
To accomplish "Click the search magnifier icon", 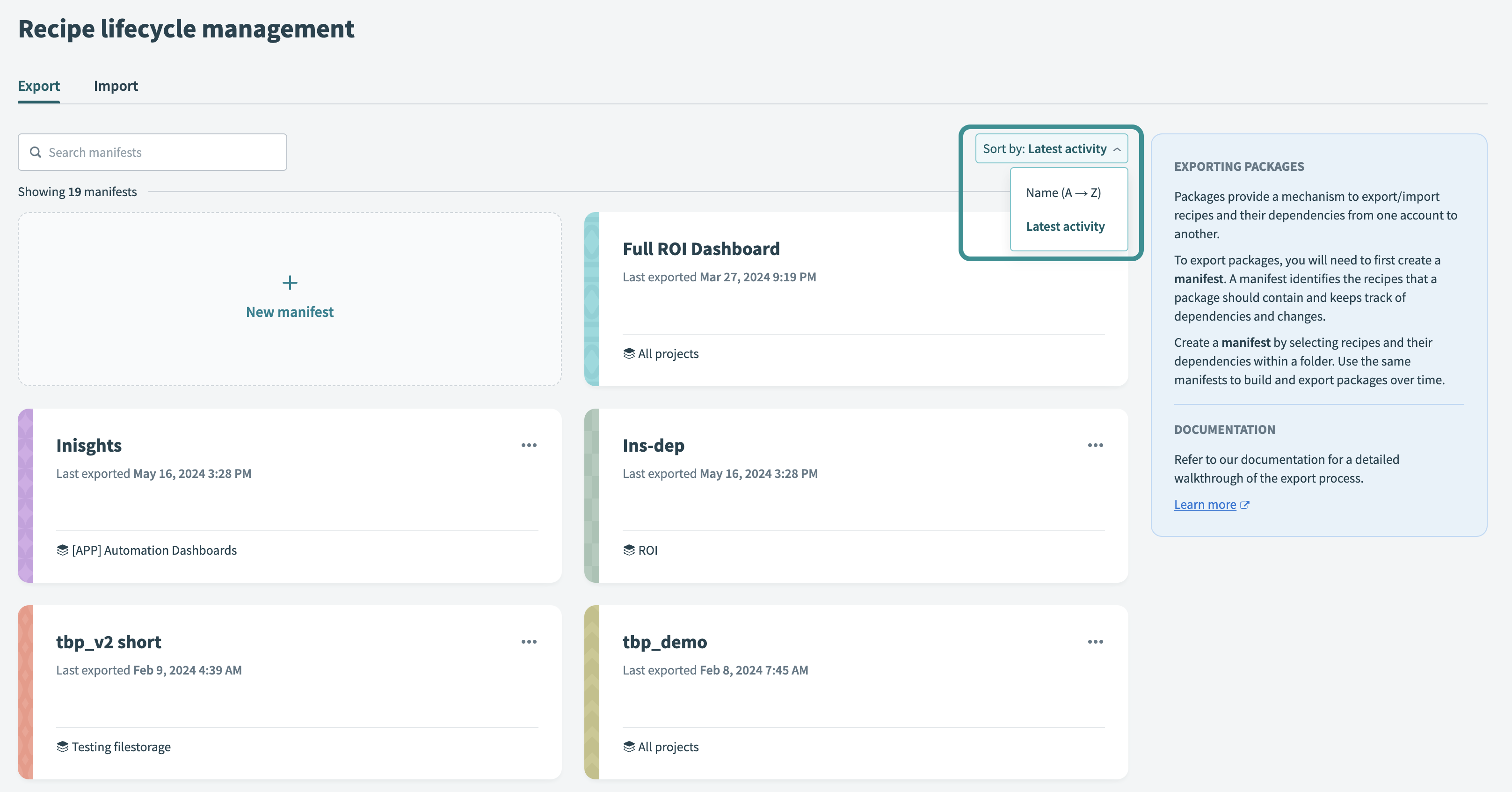I will 36,152.
